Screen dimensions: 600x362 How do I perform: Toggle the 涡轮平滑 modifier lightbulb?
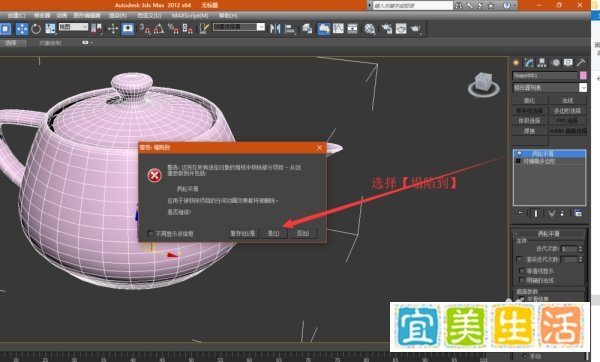(519, 153)
